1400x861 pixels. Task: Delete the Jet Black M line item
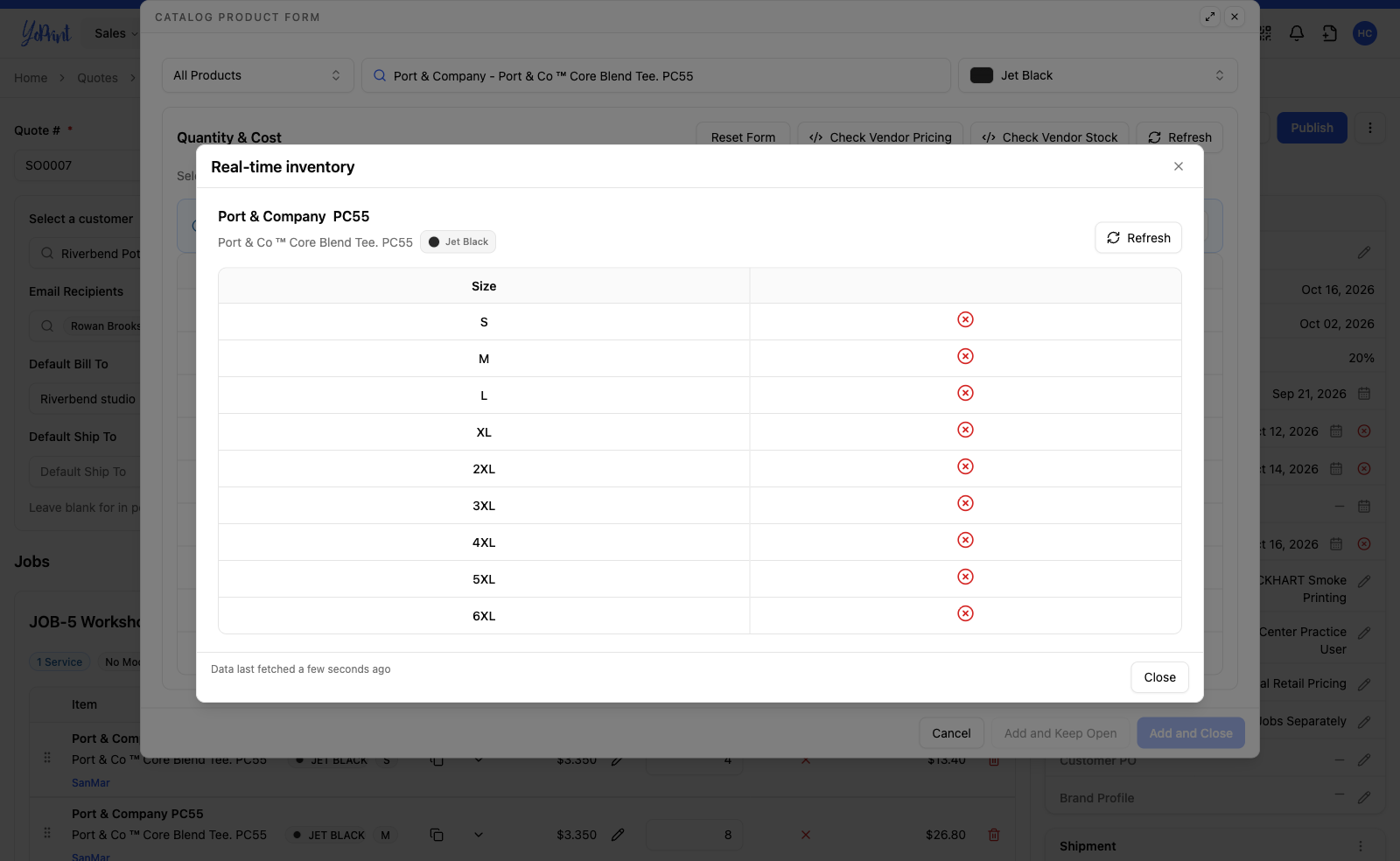pyautogui.click(x=994, y=835)
